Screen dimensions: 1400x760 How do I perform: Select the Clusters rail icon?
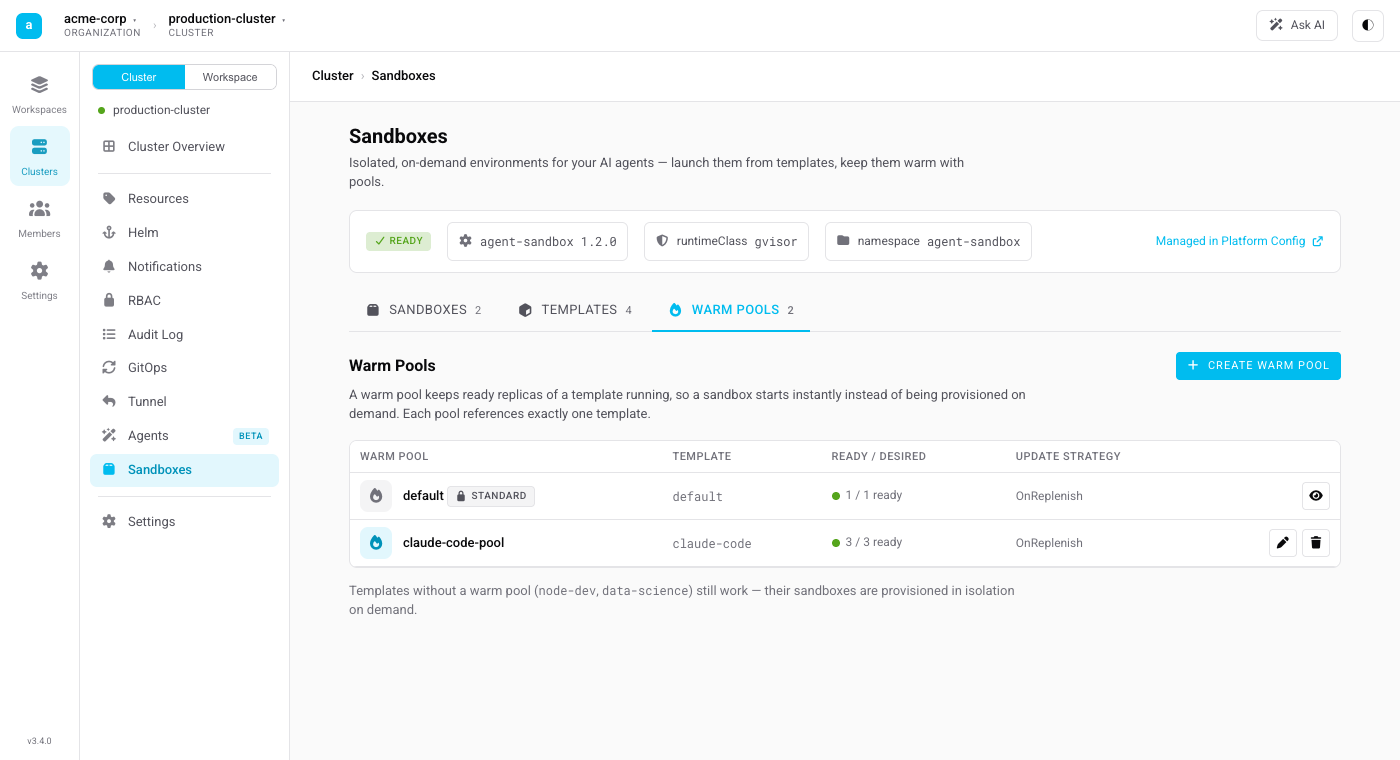pos(39,156)
